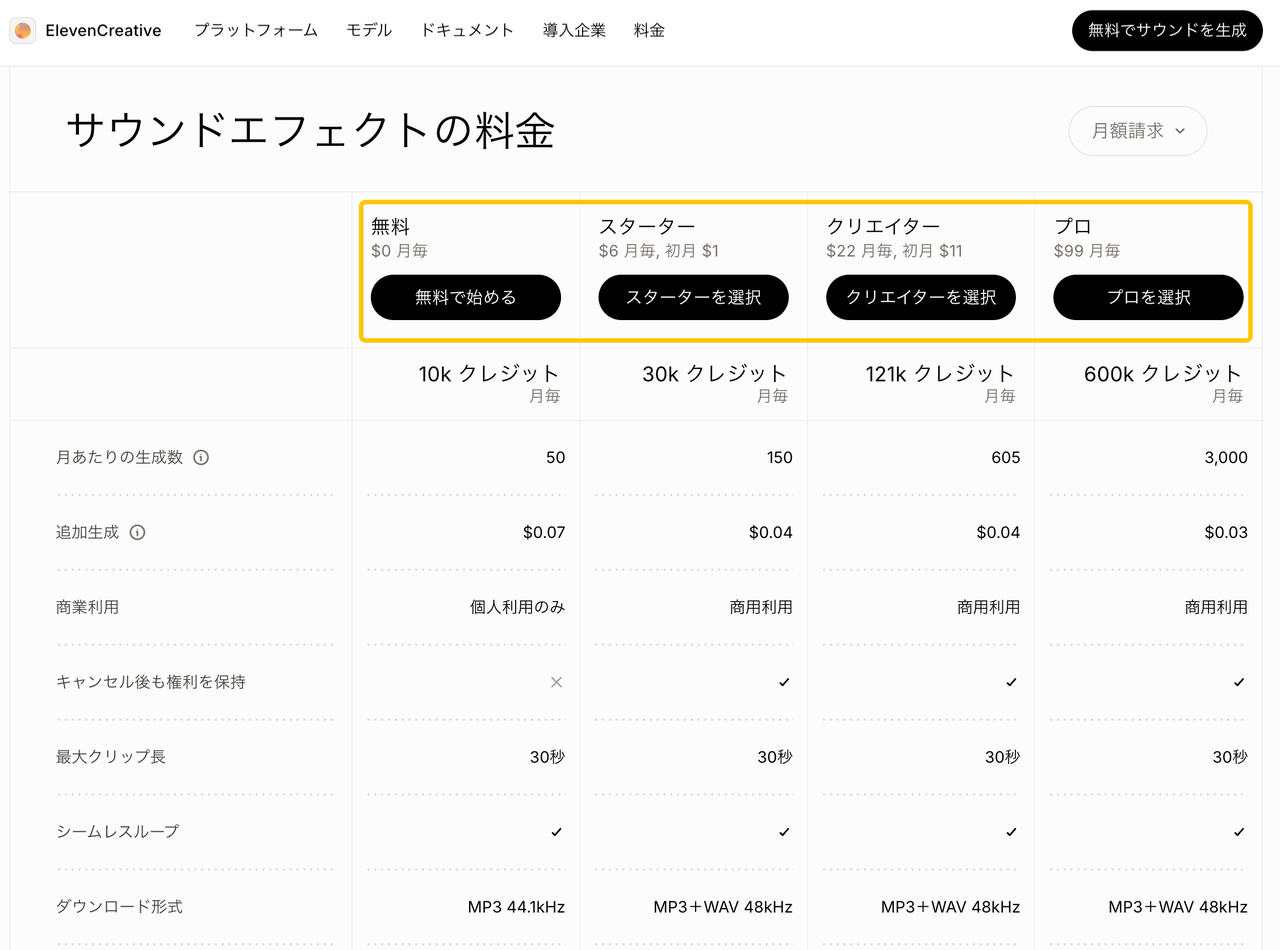Click the $0.07 additional generation price
Screen dimensions: 1280x950
click(544, 533)
